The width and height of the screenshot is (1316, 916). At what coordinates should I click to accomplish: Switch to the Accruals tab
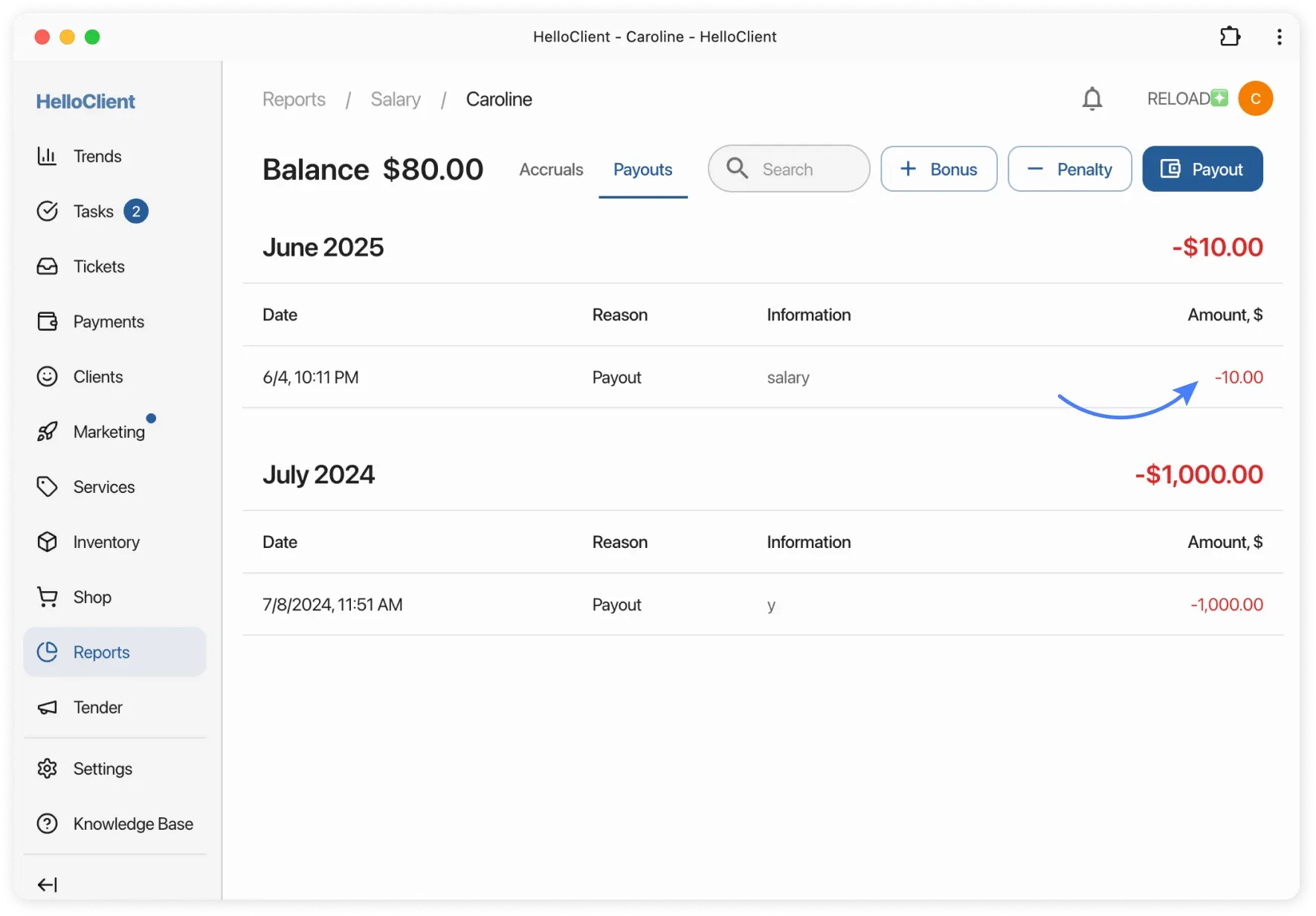(x=550, y=169)
